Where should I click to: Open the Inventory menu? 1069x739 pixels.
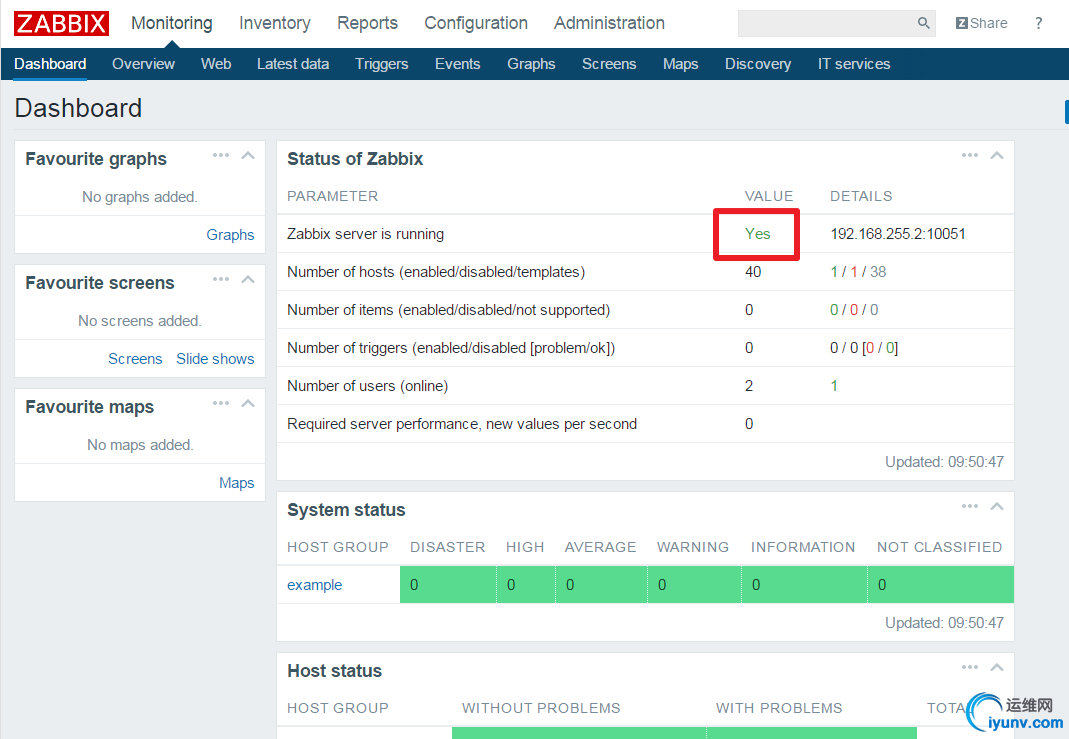point(275,23)
